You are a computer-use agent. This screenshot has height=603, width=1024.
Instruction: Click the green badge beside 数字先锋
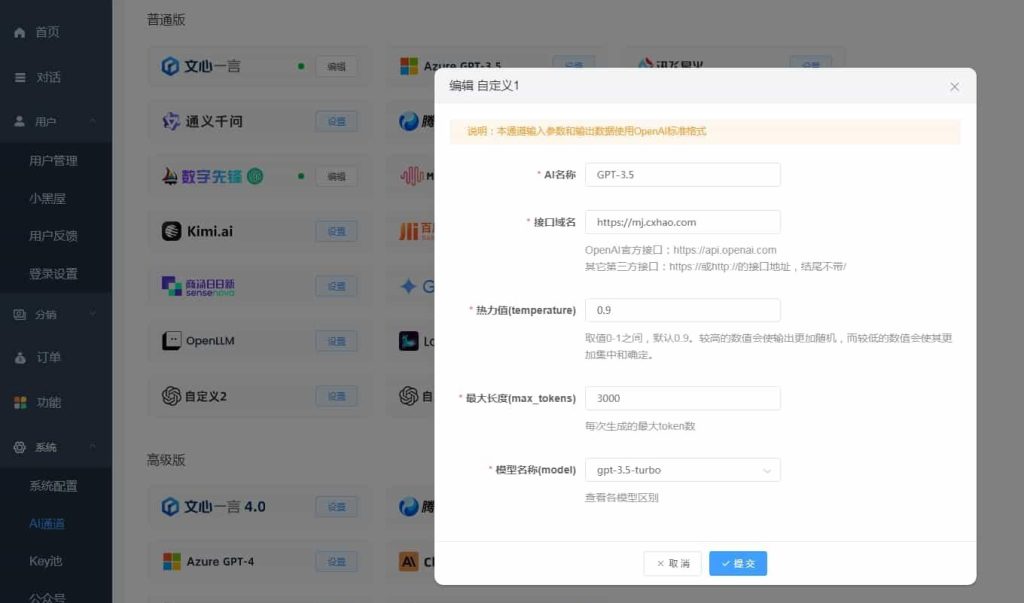click(255, 176)
